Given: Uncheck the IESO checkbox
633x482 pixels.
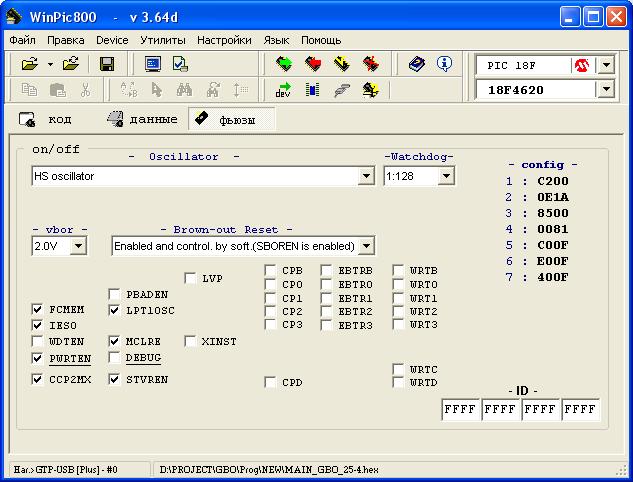Looking at the screenshot, I should coord(37,325).
